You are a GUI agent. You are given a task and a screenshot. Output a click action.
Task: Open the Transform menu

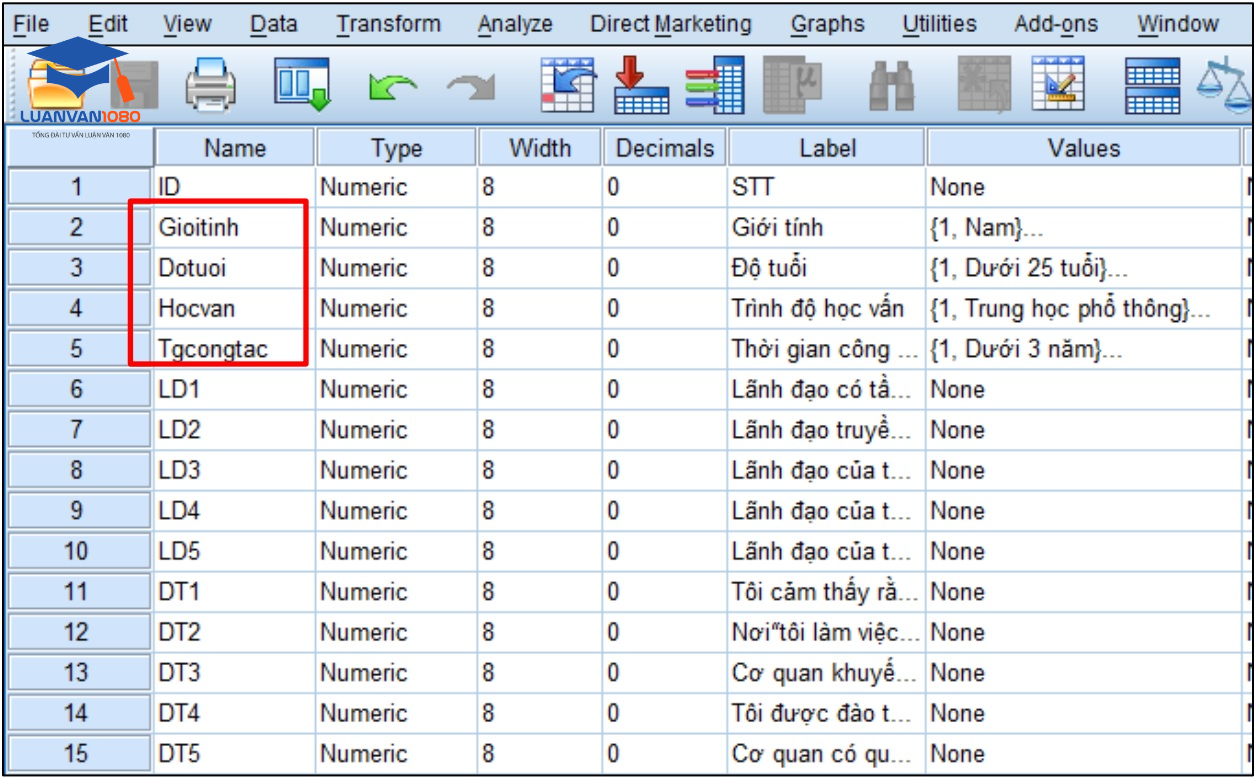point(387,24)
